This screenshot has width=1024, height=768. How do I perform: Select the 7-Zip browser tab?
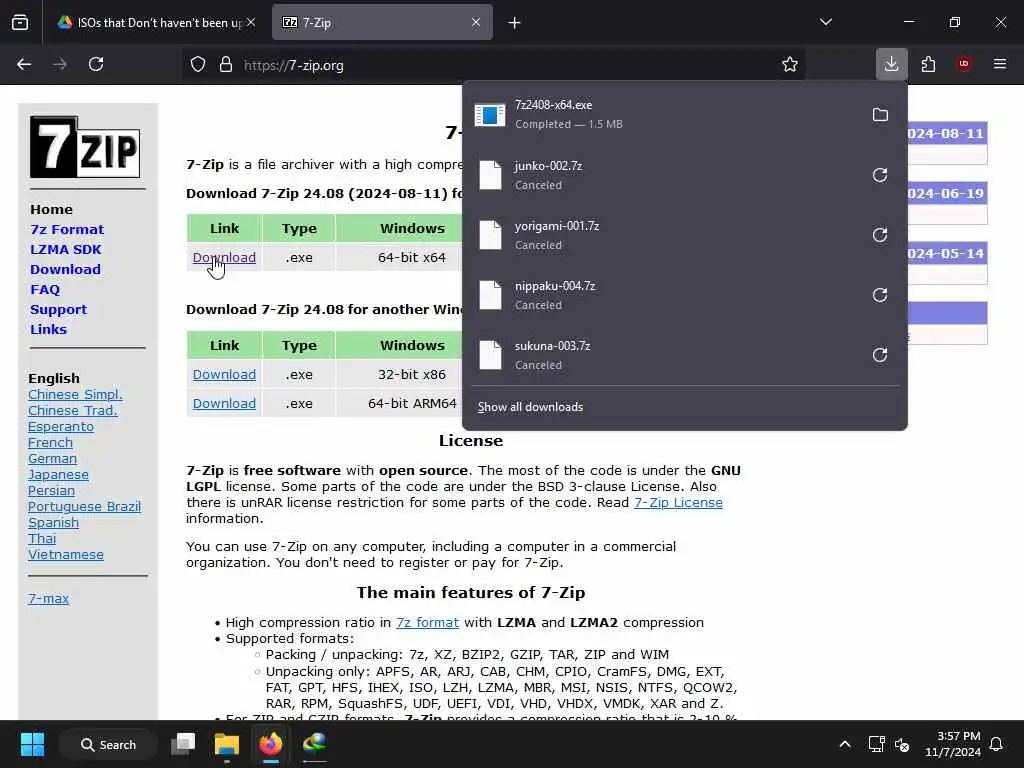pyautogui.click(x=382, y=23)
